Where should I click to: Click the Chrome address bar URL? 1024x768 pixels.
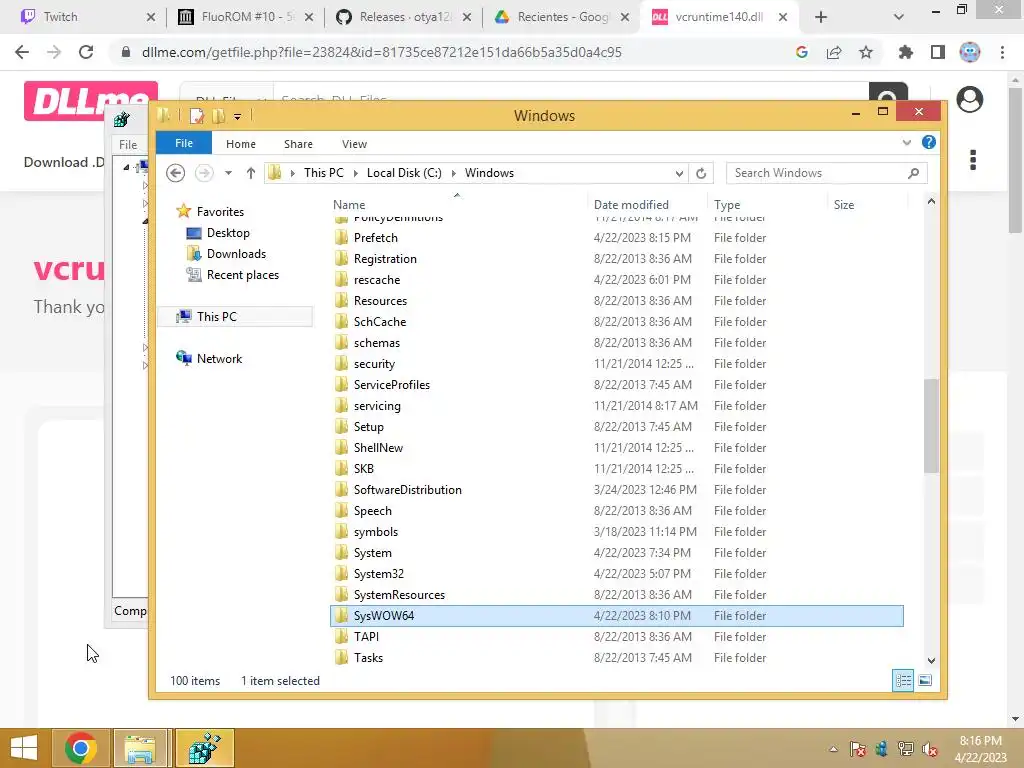click(381, 52)
